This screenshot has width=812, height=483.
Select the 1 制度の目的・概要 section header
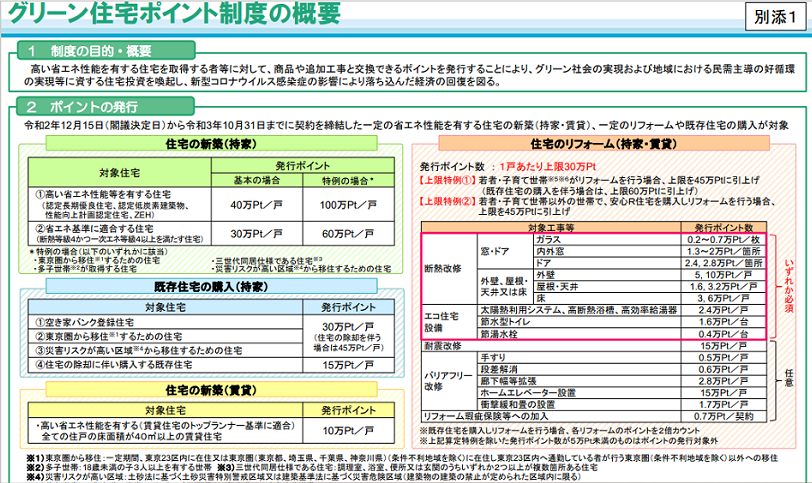coord(95,49)
